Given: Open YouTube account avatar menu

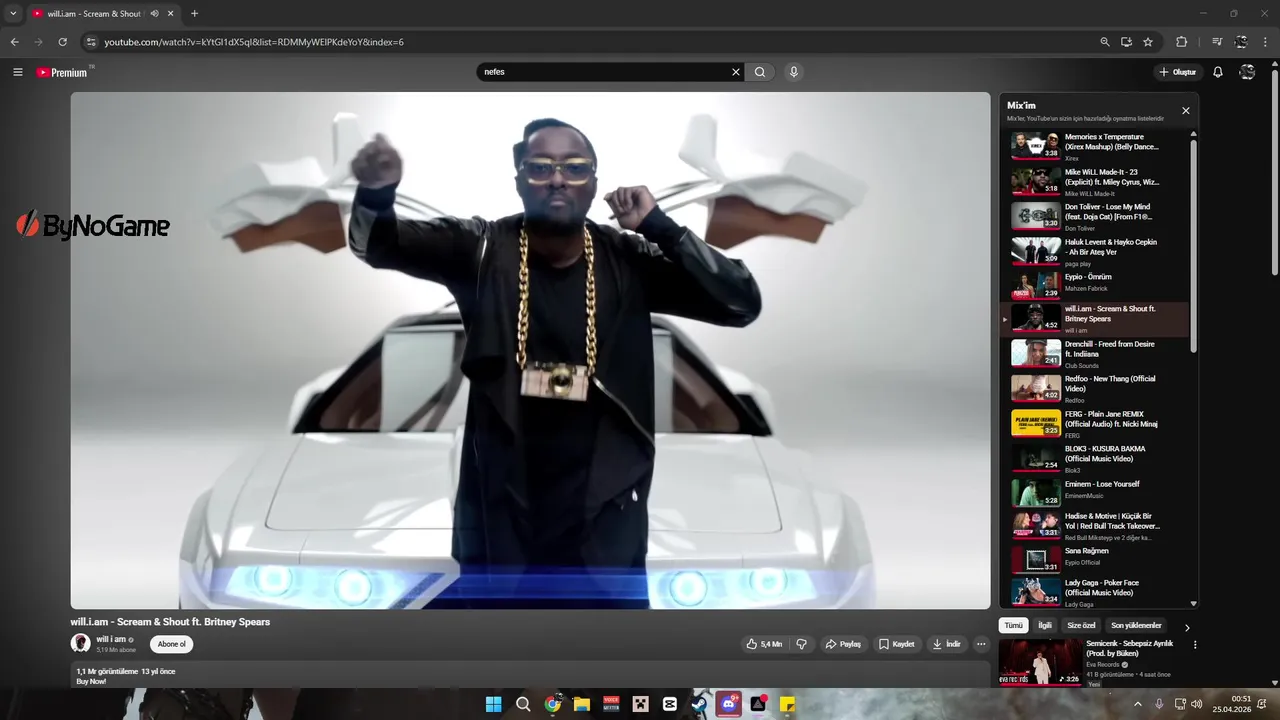Looking at the screenshot, I should pyautogui.click(x=1247, y=72).
